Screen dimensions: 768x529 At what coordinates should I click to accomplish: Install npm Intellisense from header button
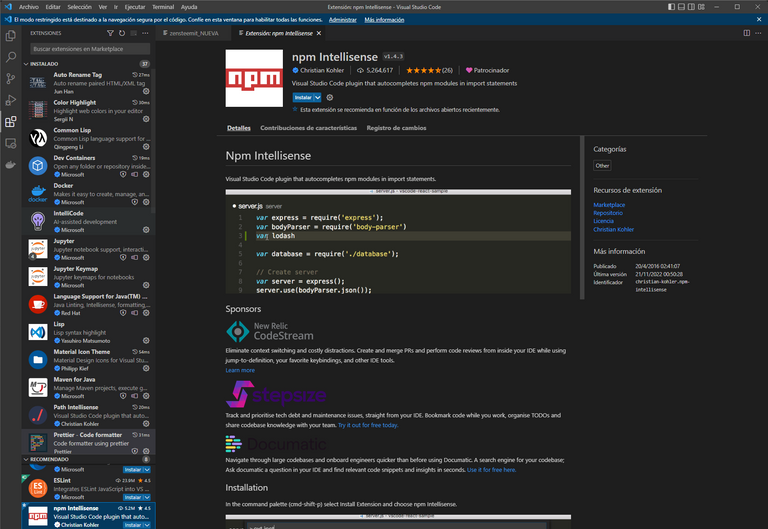point(303,97)
